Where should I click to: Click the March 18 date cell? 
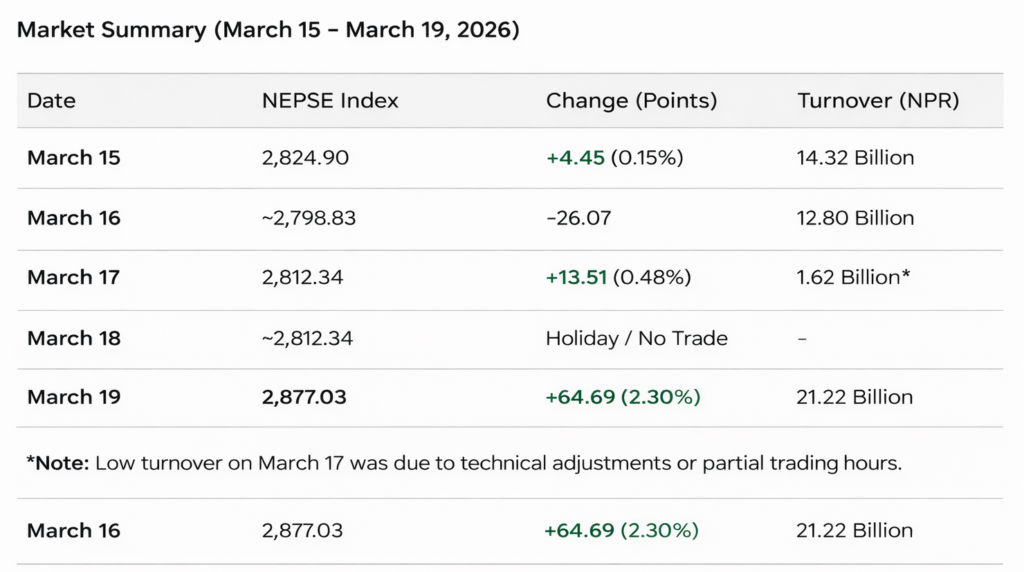click(x=74, y=338)
